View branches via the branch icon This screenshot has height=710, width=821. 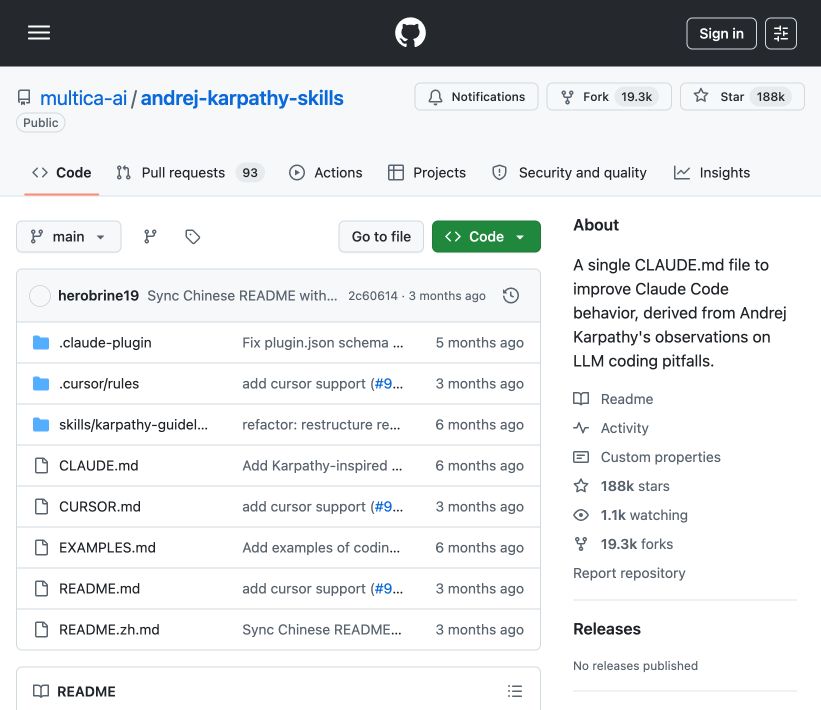[x=150, y=237]
